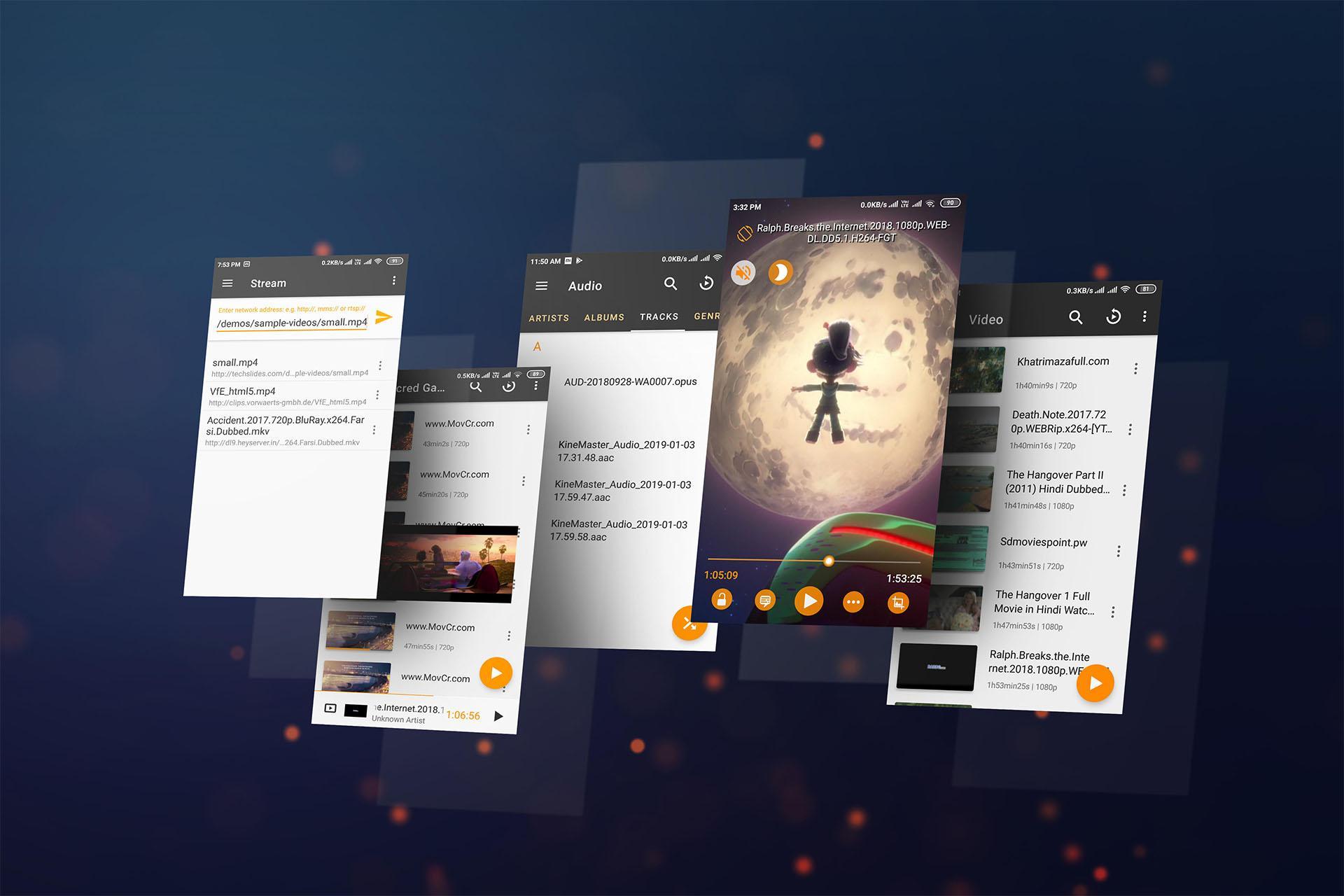Tap orange play floating button in MovCr list
1344x896 pixels.
(496, 673)
